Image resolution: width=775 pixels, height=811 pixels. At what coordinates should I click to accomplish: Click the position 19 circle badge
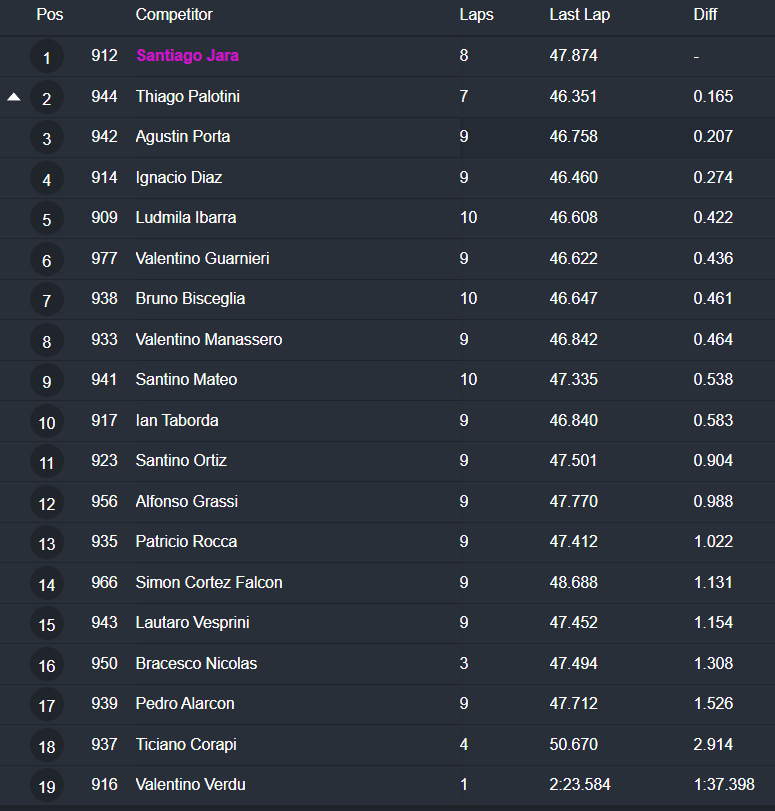pos(47,786)
